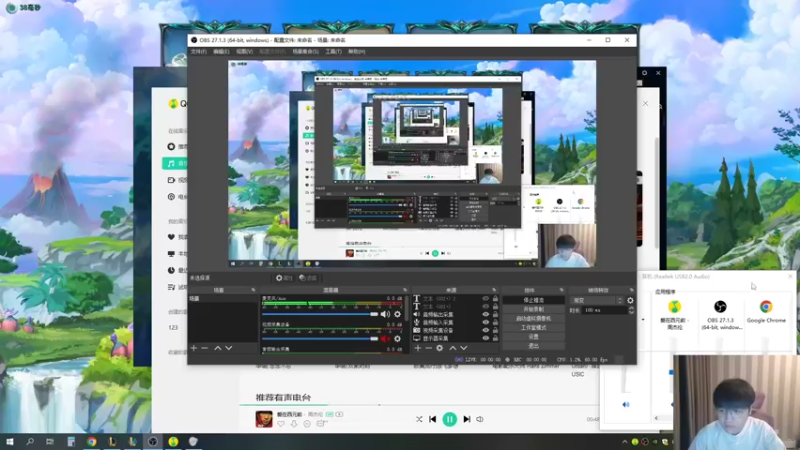Open the video section in QQ Music sidebar
The image size is (800, 450).
pyautogui.click(x=171, y=180)
